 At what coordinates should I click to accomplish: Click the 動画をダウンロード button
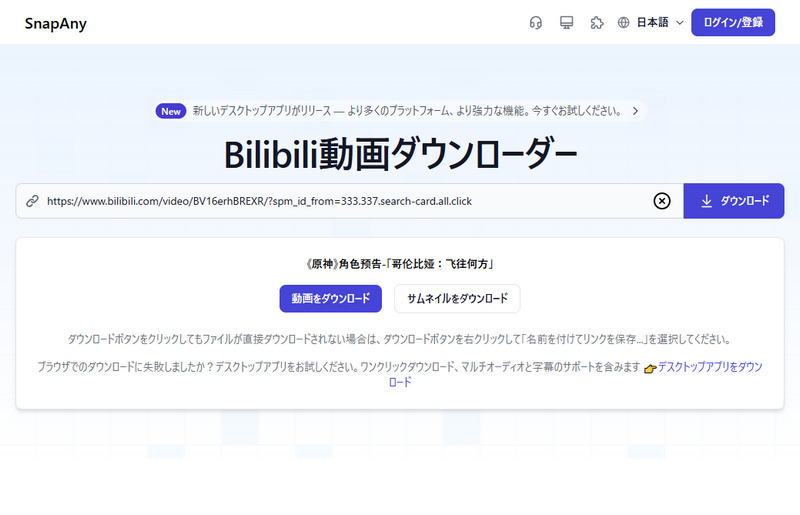coord(331,299)
